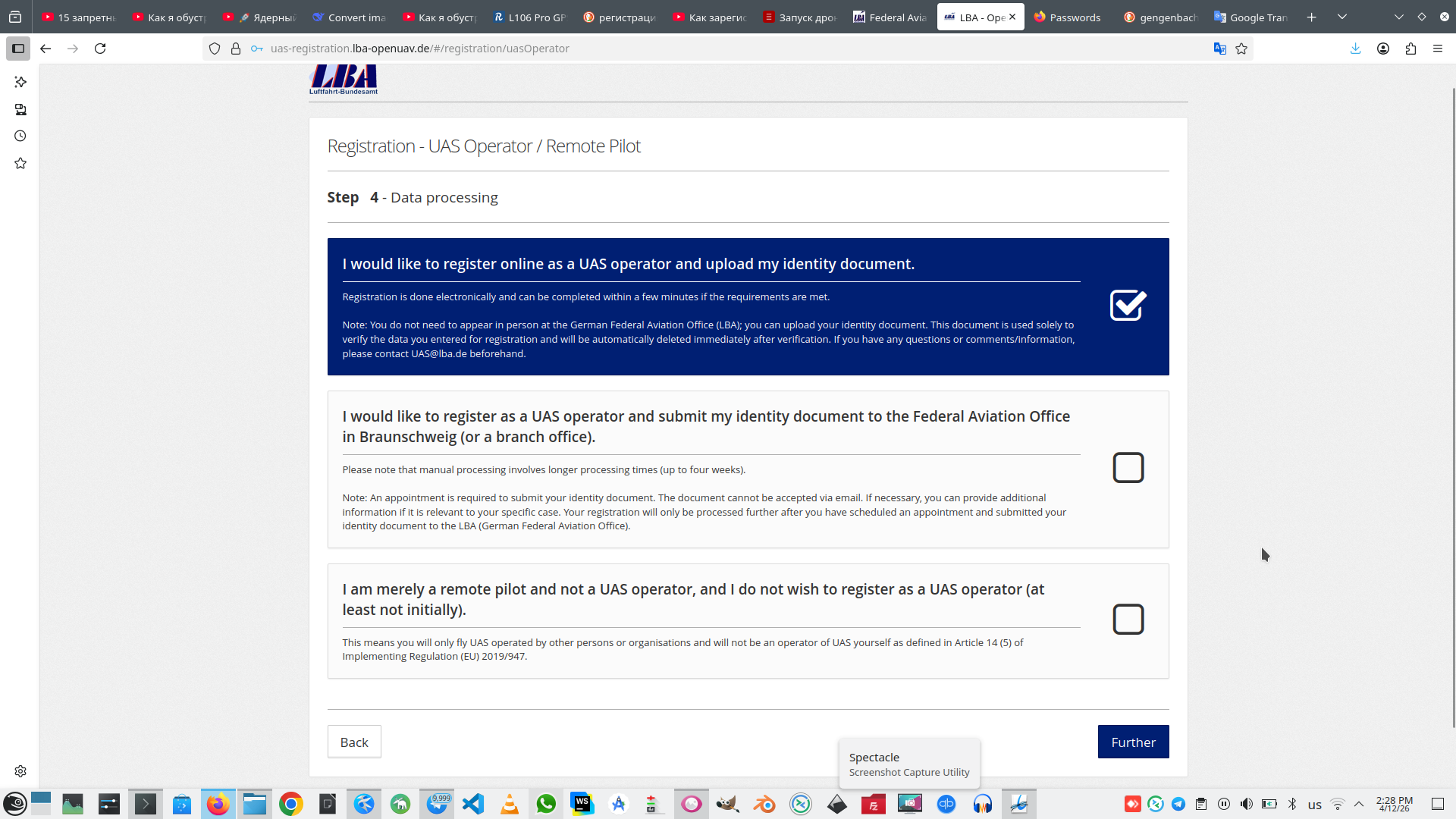Click the translate page icon in address bar
Viewport: 1456px width, 819px height.
[x=1219, y=49]
